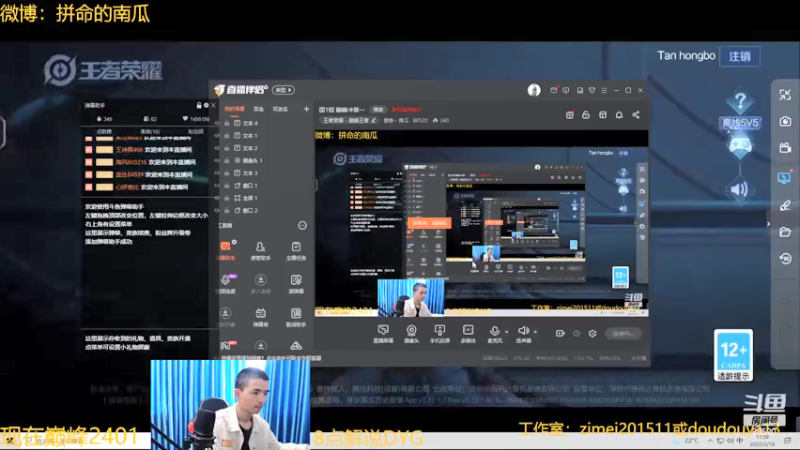Add 摄像头 camera source

pyautogui.click(x=411, y=334)
